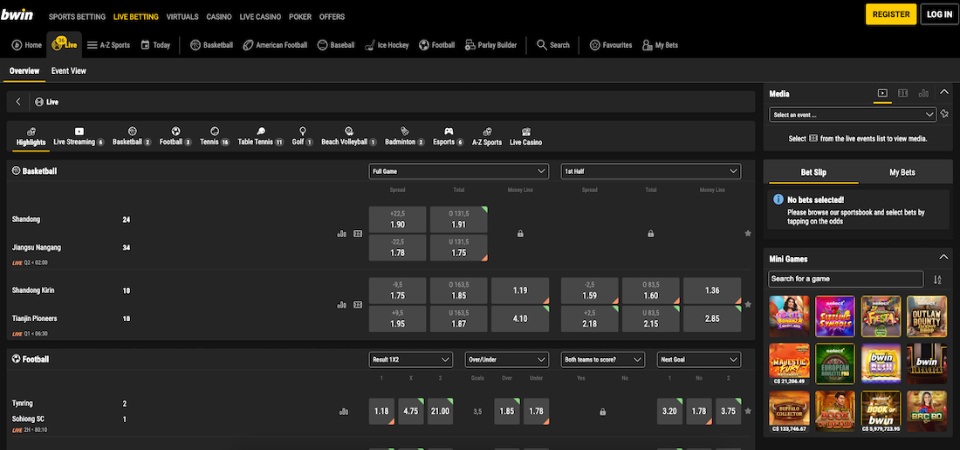The image size is (960, 450).
Task: Open the Casino menu item
Action: click(219, 17)
